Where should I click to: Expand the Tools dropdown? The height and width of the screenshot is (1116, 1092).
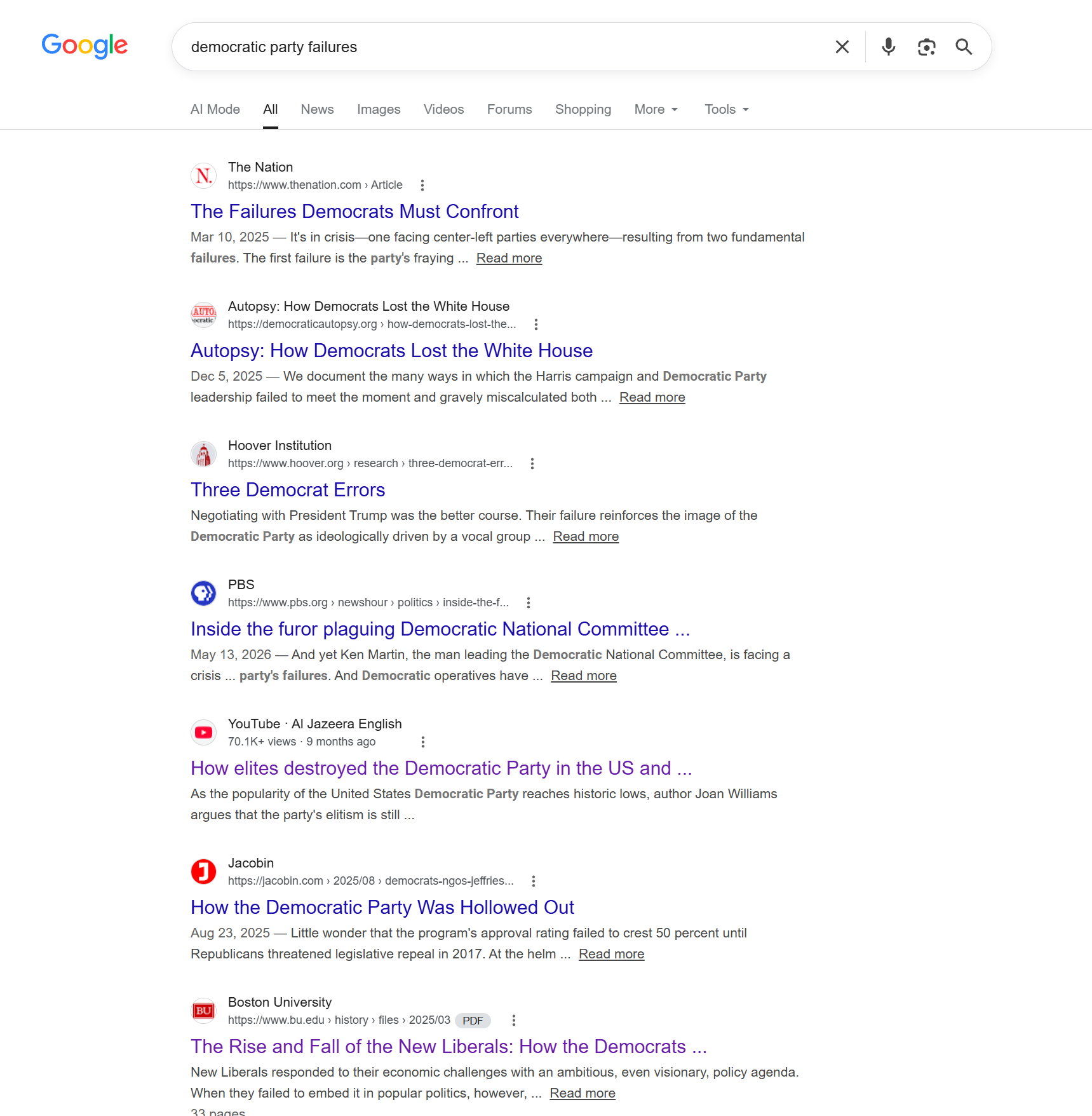[x=727, y=109]
